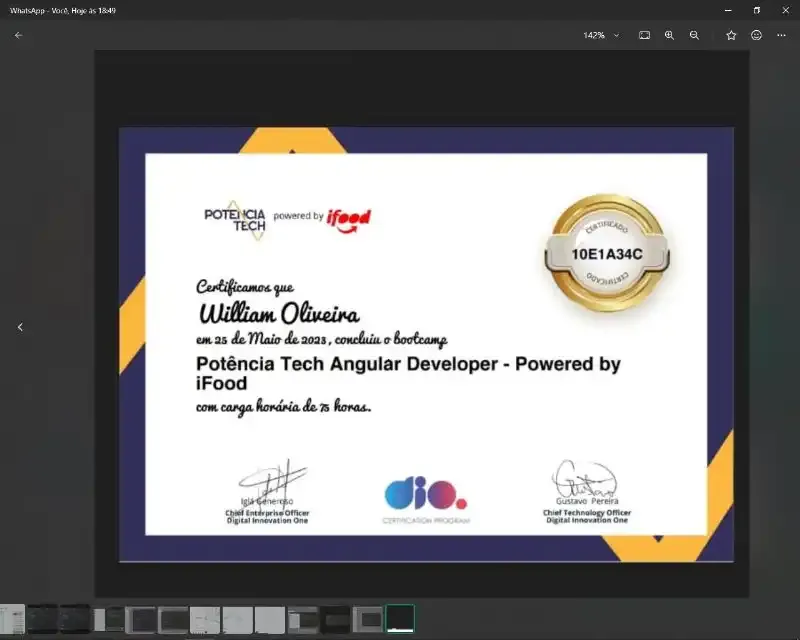Viewport: 800px width, 640px height.
Task: Minimize the photo viewer window
Action: click(728, 10)
